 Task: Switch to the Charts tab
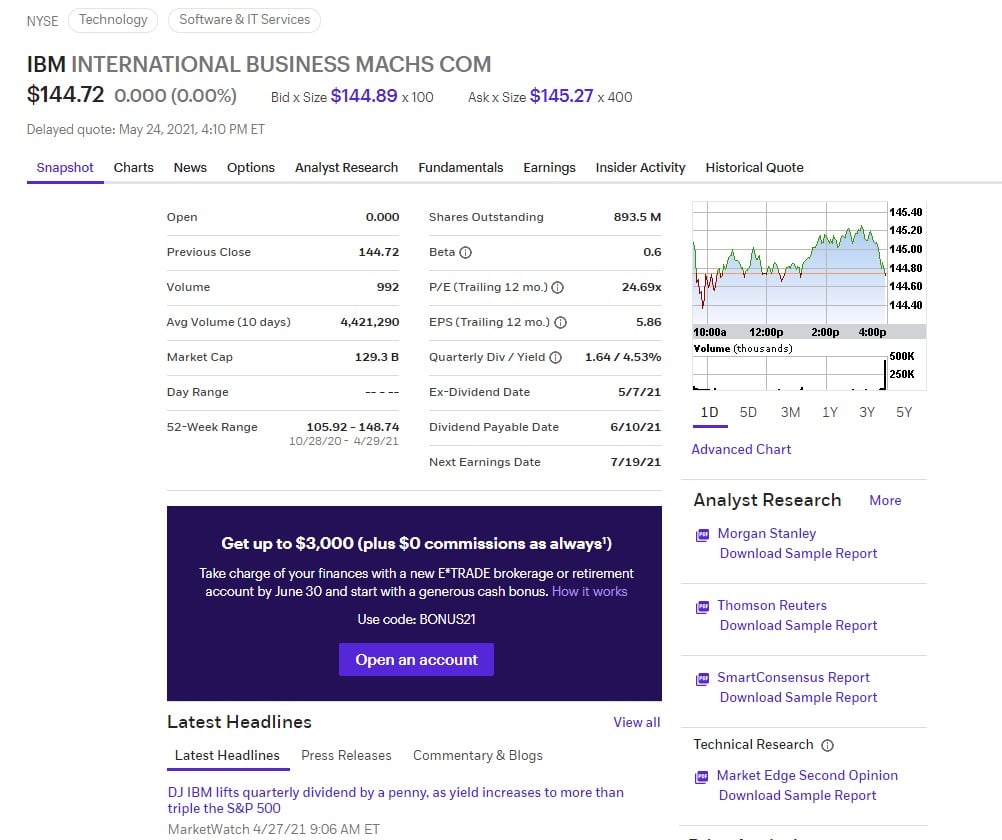point(134,167)
